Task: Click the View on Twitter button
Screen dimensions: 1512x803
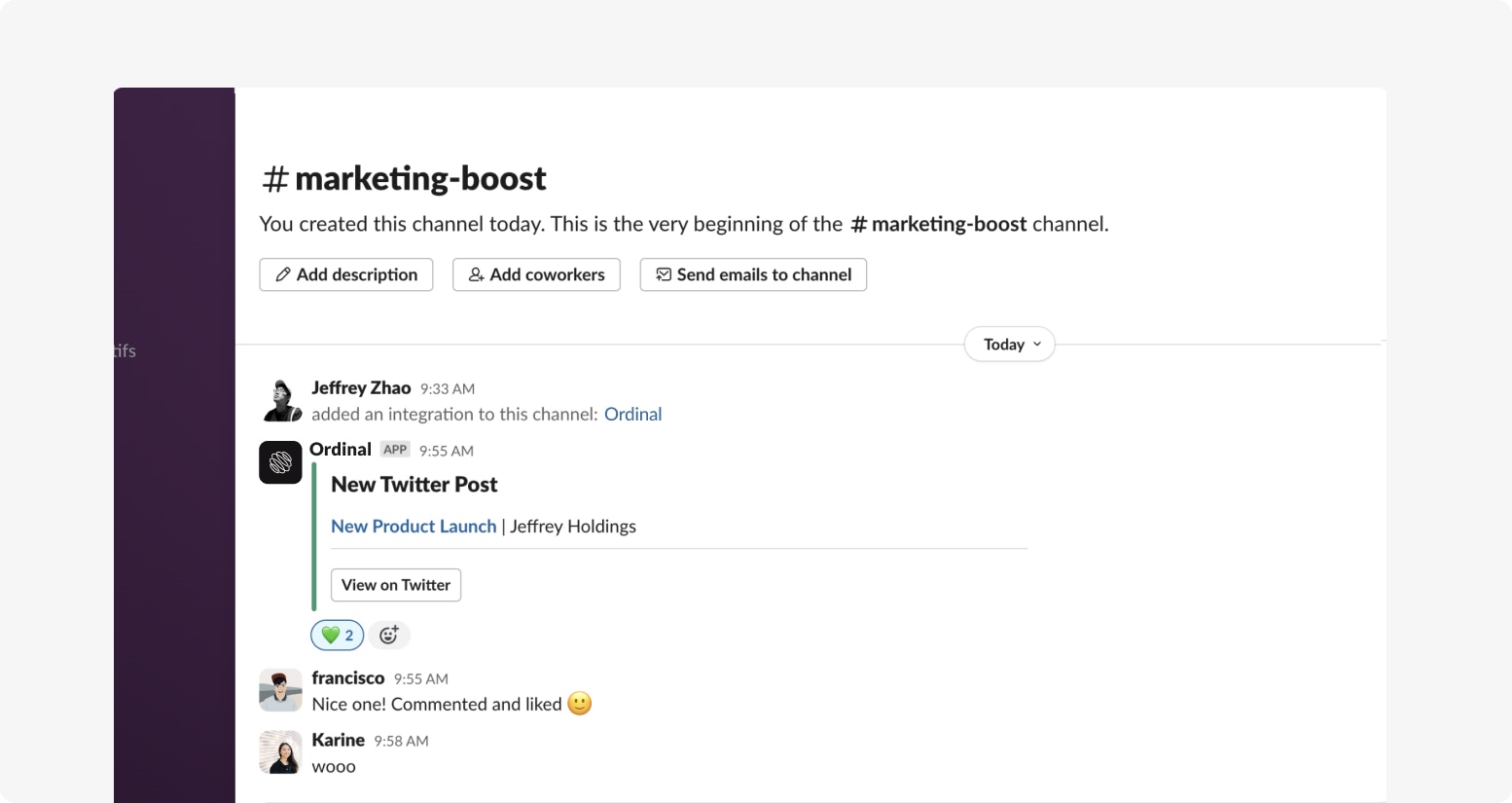Action: click(x=395, y=585)
